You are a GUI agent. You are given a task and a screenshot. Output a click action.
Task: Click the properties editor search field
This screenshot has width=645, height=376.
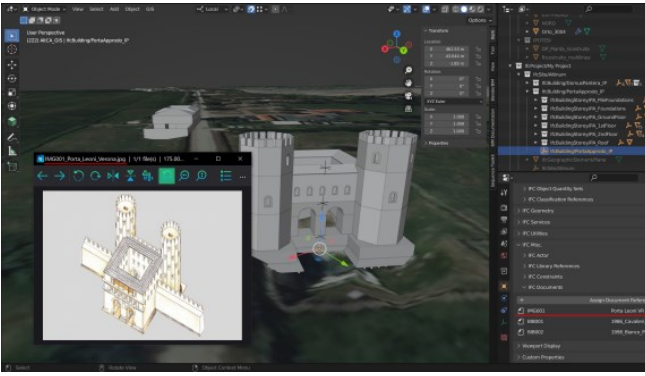click(x=613, y=178)
